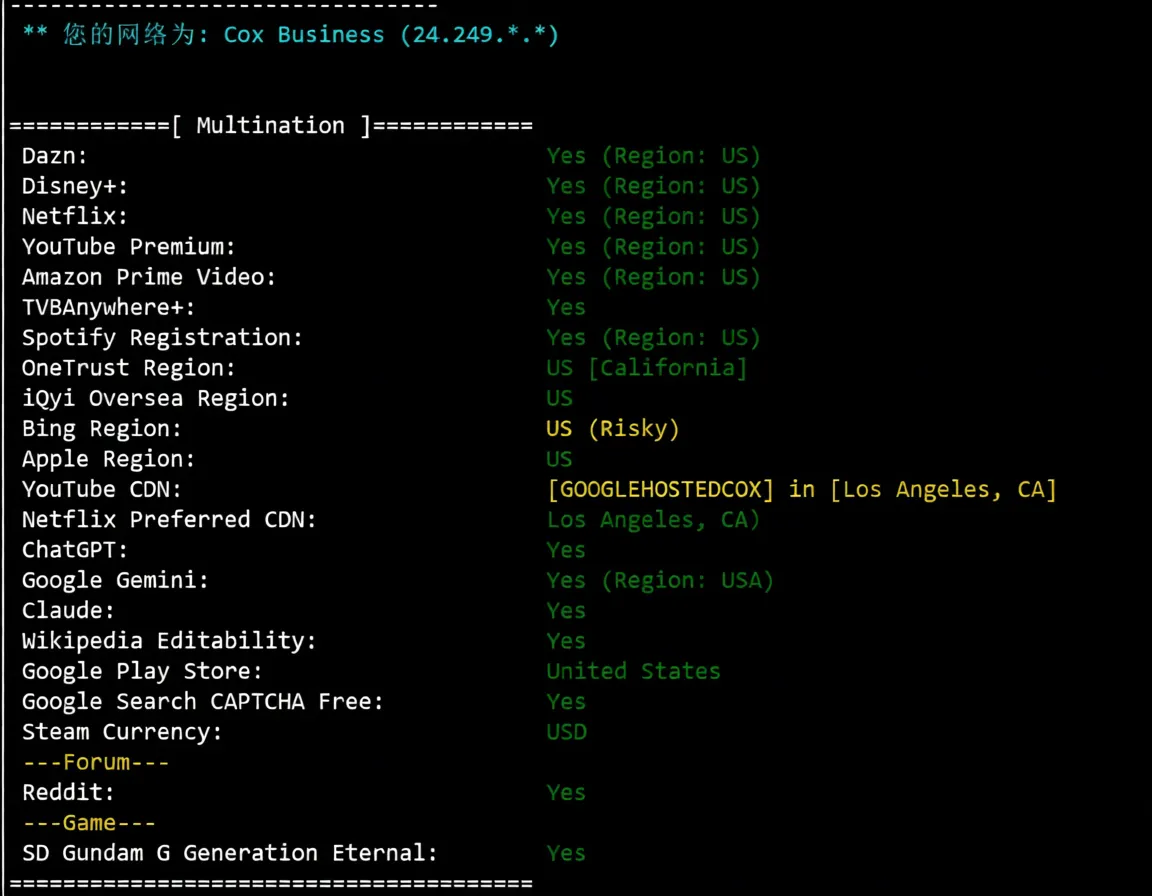Viewport: 1152px width, 896px height.
Task: Click the Multination section title
Action: 270,124
